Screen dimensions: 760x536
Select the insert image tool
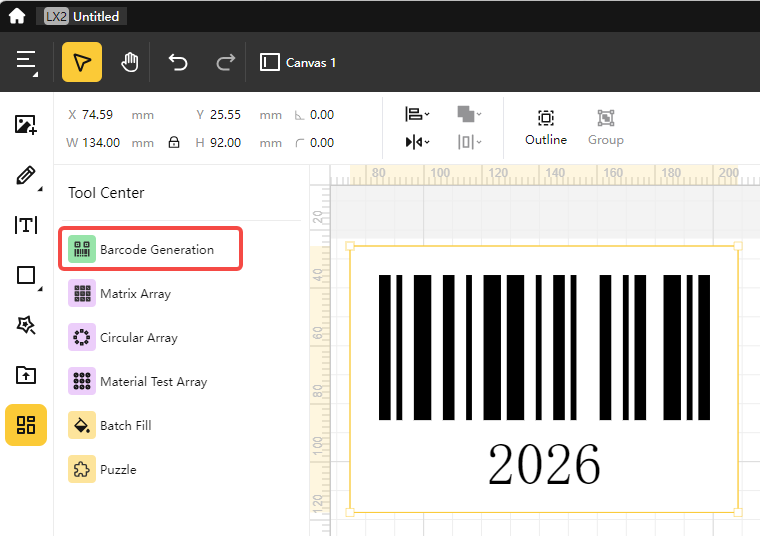click(26, 125)
